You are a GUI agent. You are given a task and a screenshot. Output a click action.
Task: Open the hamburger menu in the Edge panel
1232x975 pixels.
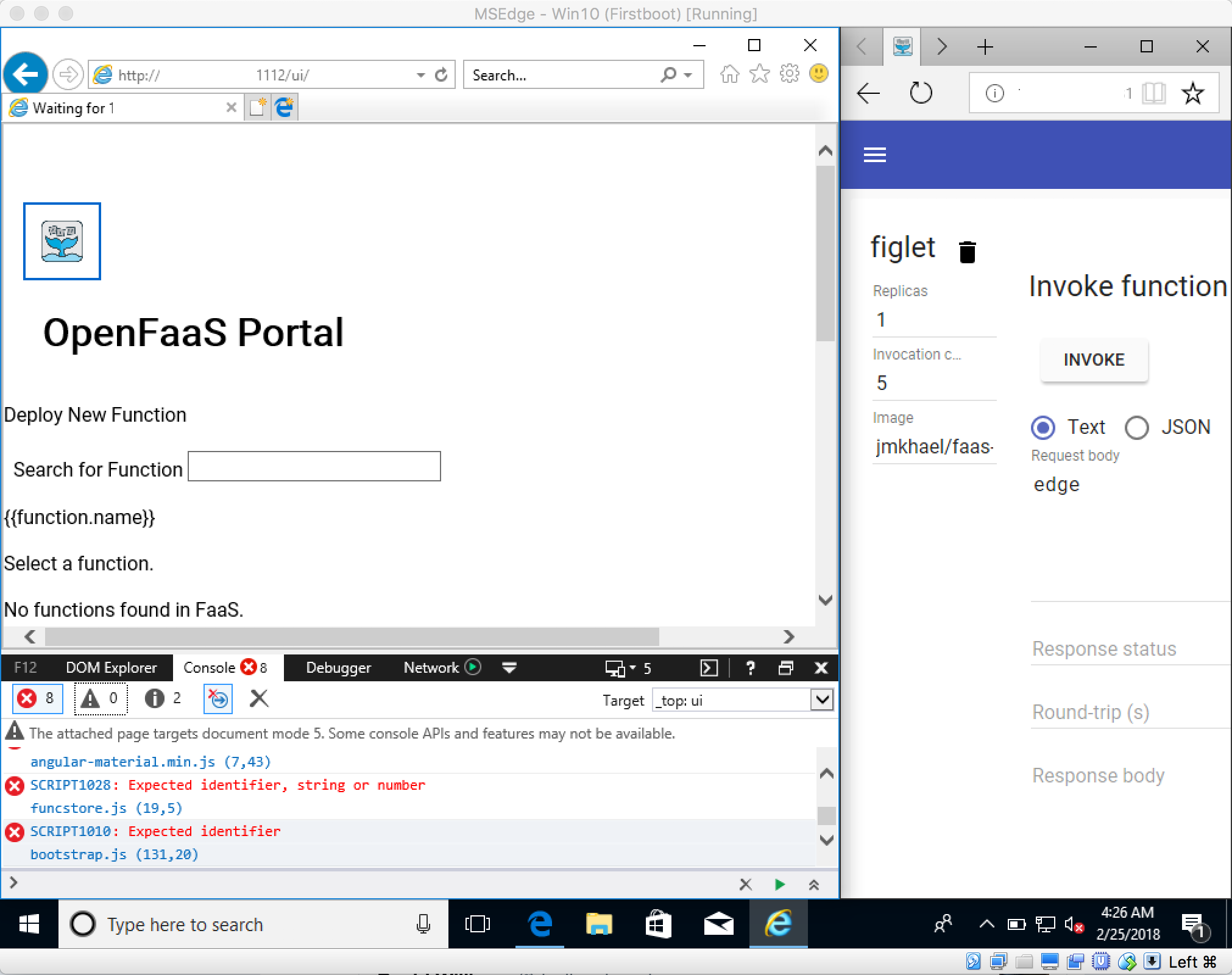[x=874, y=155]
